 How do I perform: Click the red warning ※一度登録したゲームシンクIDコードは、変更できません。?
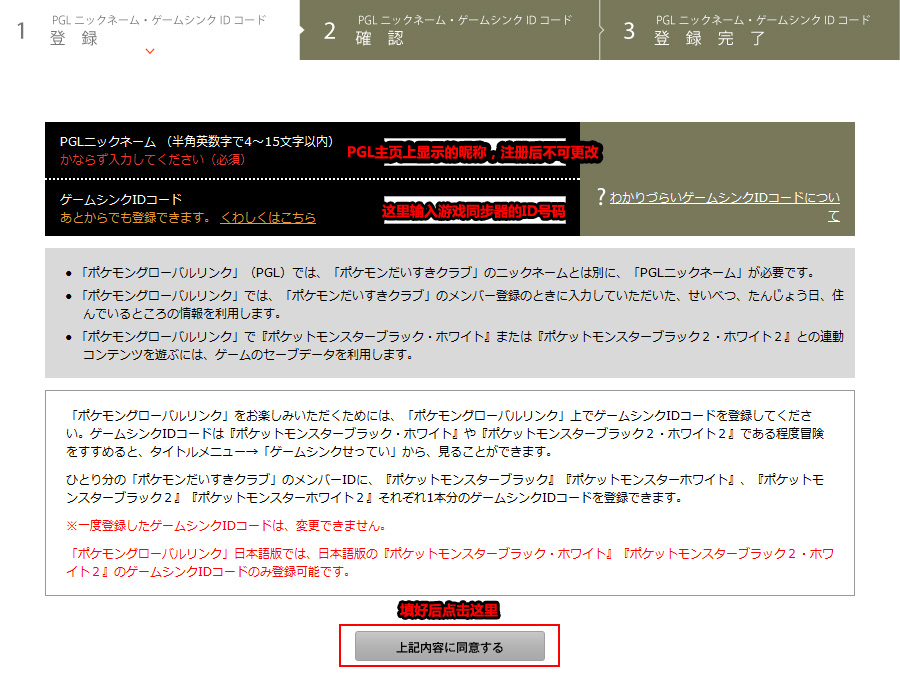(227, 526)
